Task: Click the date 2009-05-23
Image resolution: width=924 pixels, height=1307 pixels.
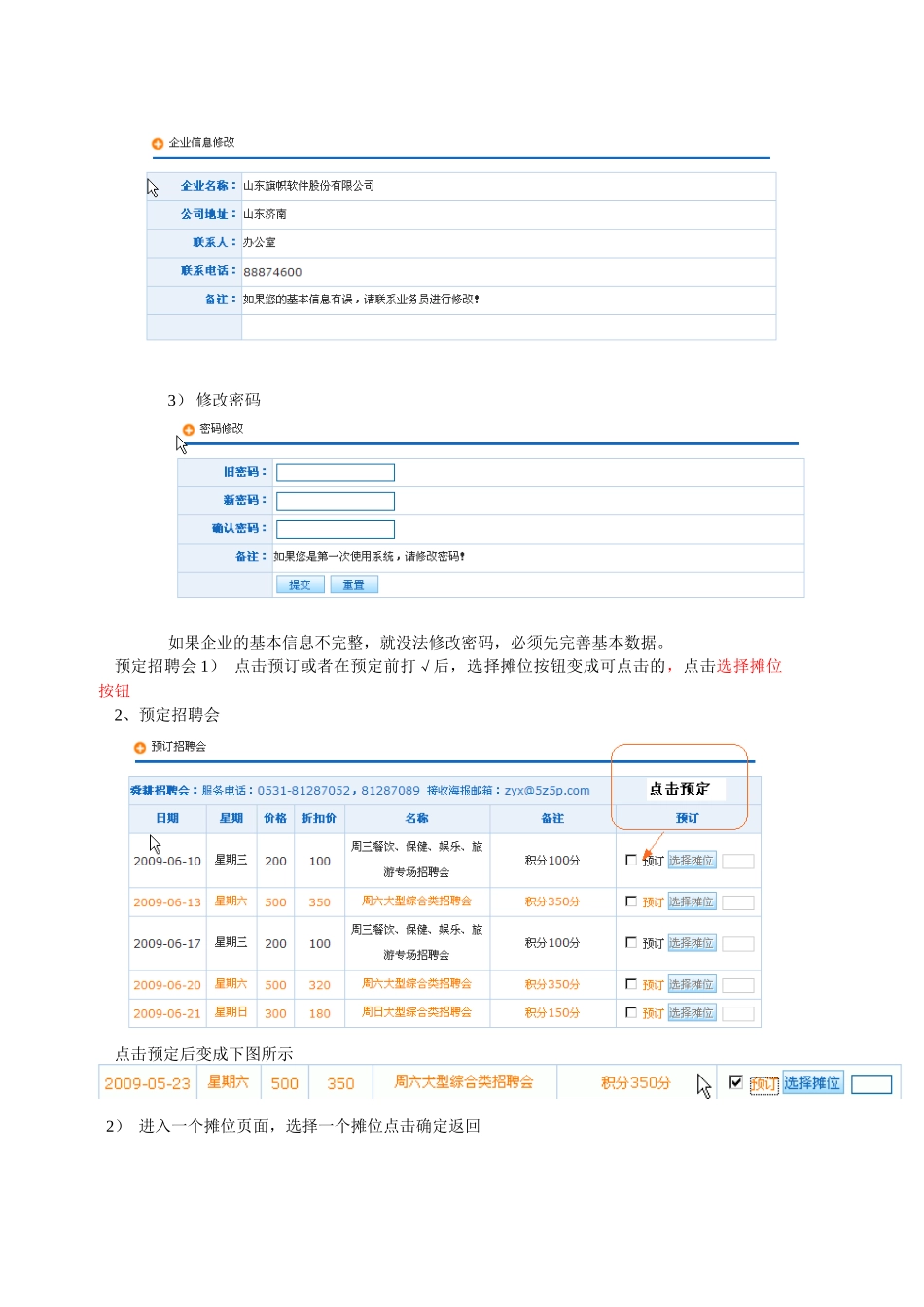Action: [147, 1084]
